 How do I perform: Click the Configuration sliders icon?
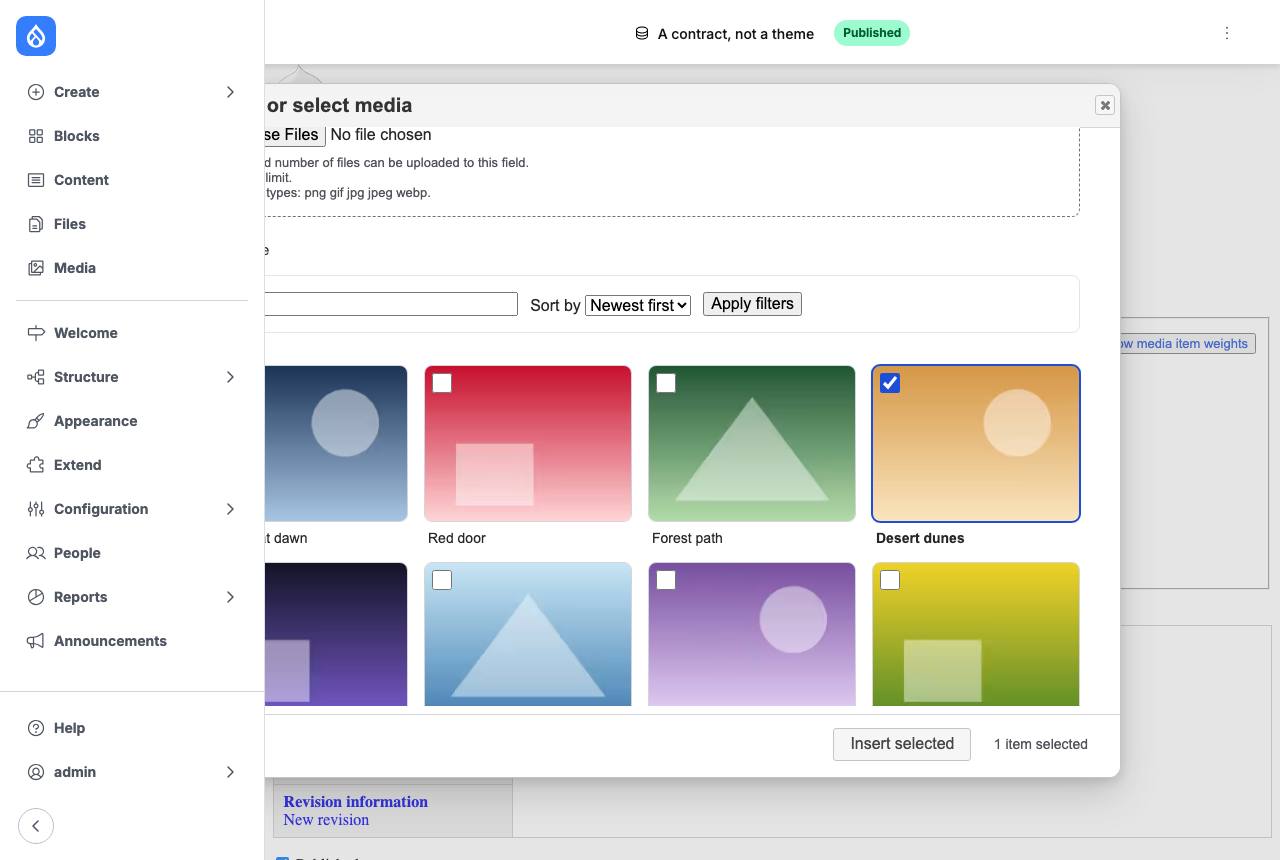[x=36, y=509]
